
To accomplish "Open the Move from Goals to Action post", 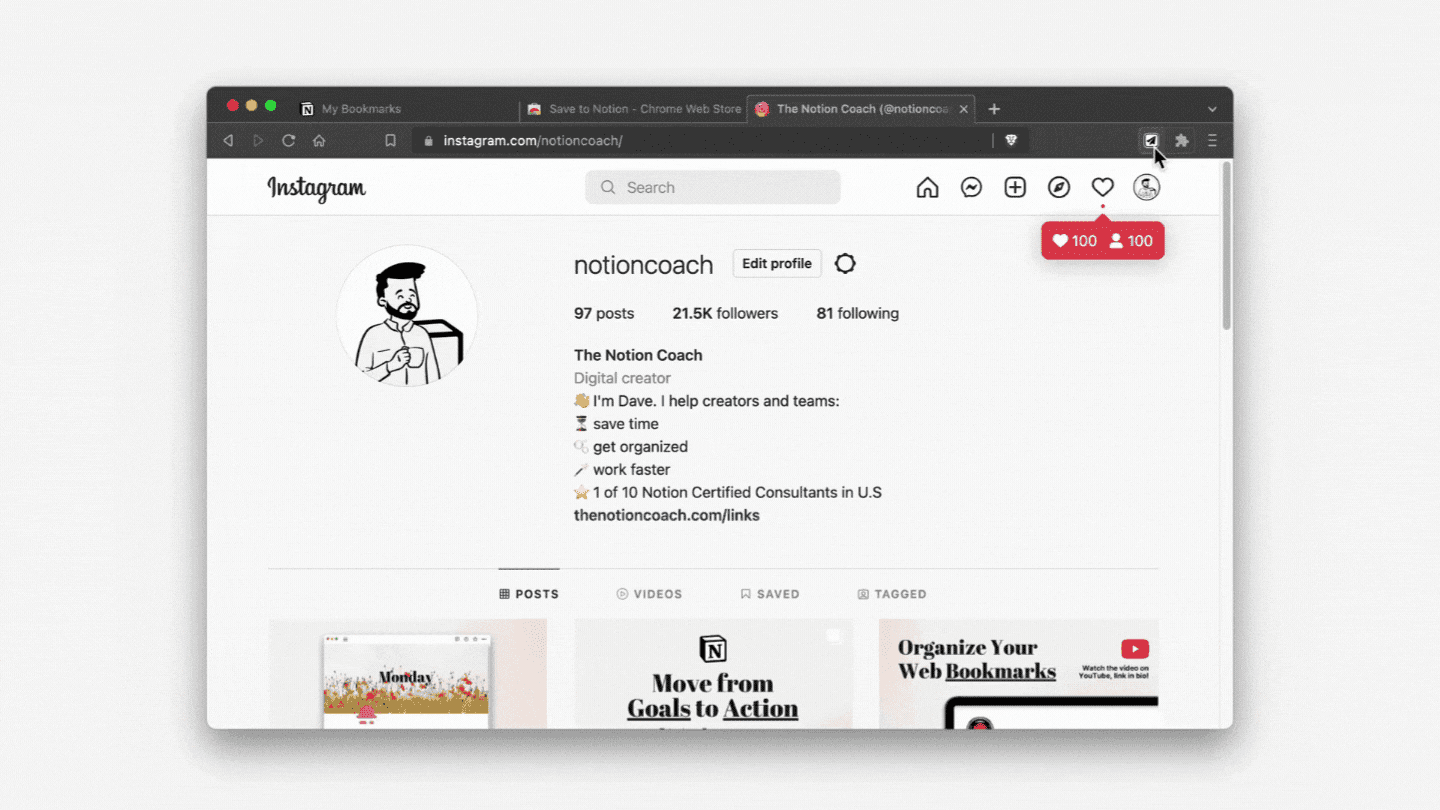I will tap(713, 674).
